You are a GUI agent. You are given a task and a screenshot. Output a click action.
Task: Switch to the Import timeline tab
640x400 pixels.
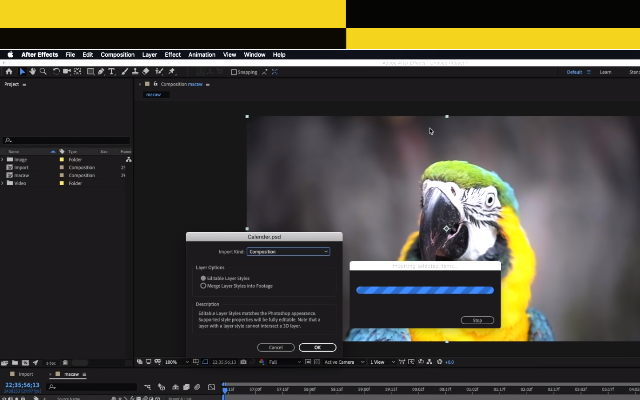pos(26,374)
